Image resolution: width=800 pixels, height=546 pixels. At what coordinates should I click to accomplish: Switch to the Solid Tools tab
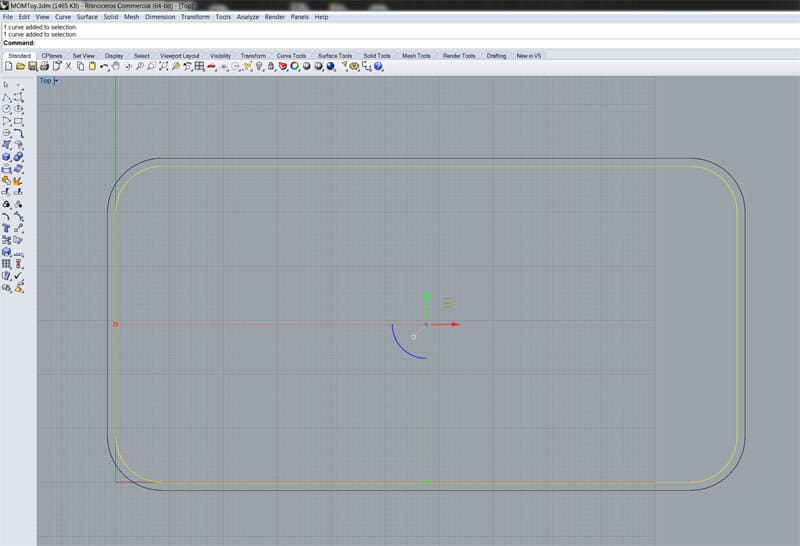coord(377,56)
